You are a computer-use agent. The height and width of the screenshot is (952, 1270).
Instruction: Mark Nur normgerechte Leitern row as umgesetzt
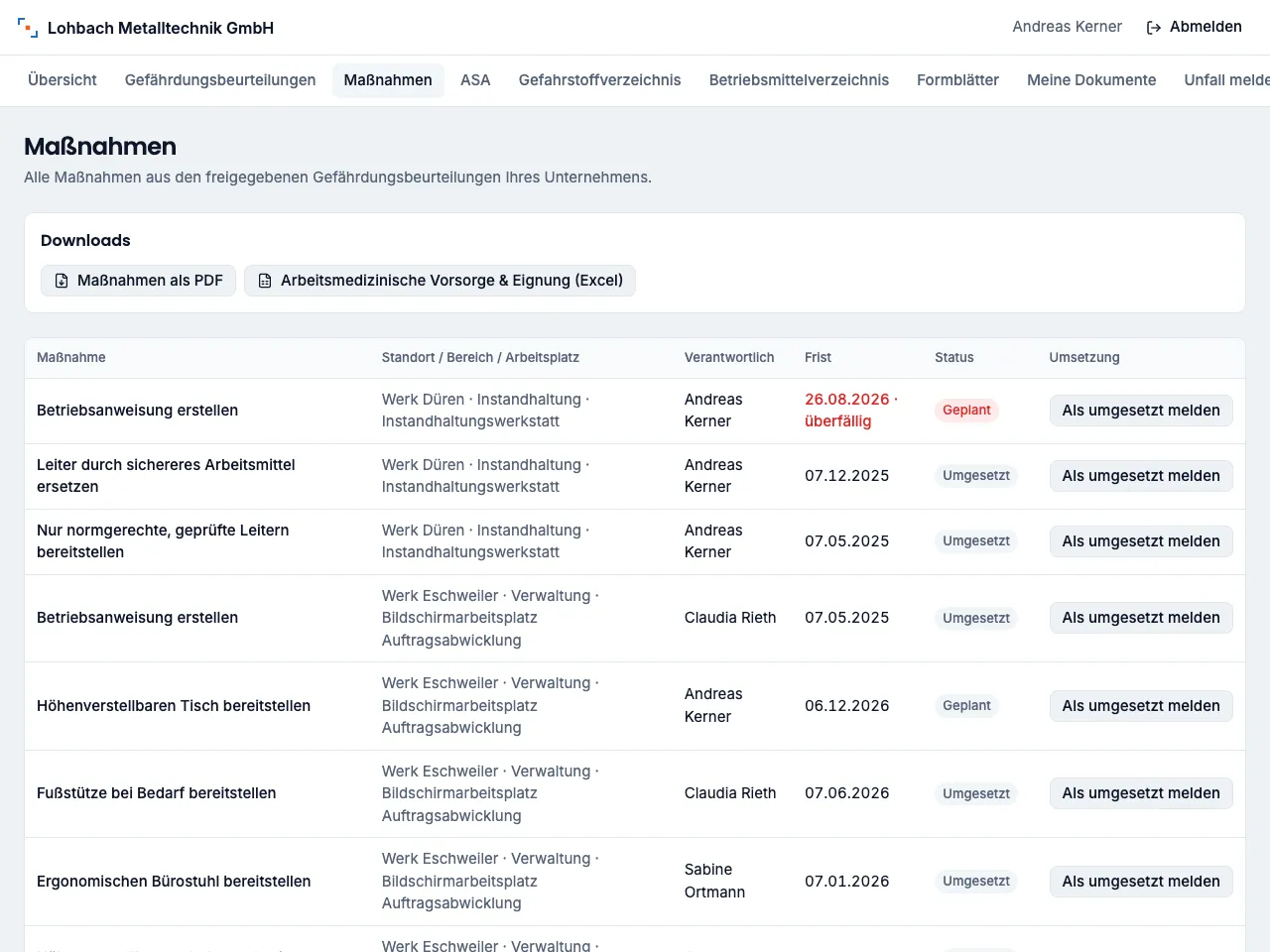pyautogui.click(x=1141, y=541)
